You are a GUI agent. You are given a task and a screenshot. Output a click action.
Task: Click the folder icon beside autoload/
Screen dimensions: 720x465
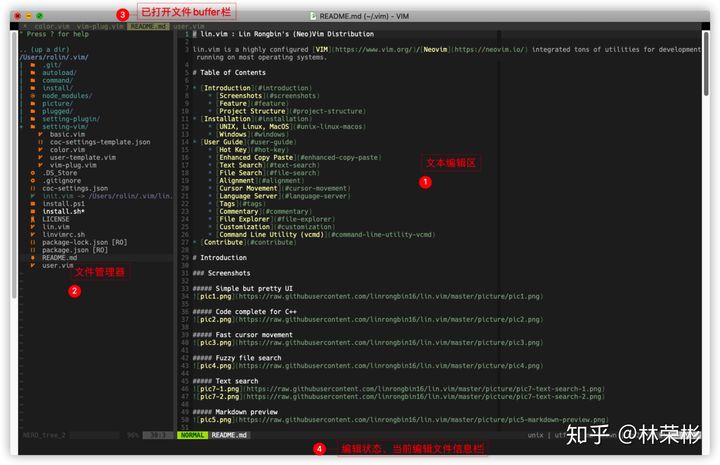(x=33, y=73)
